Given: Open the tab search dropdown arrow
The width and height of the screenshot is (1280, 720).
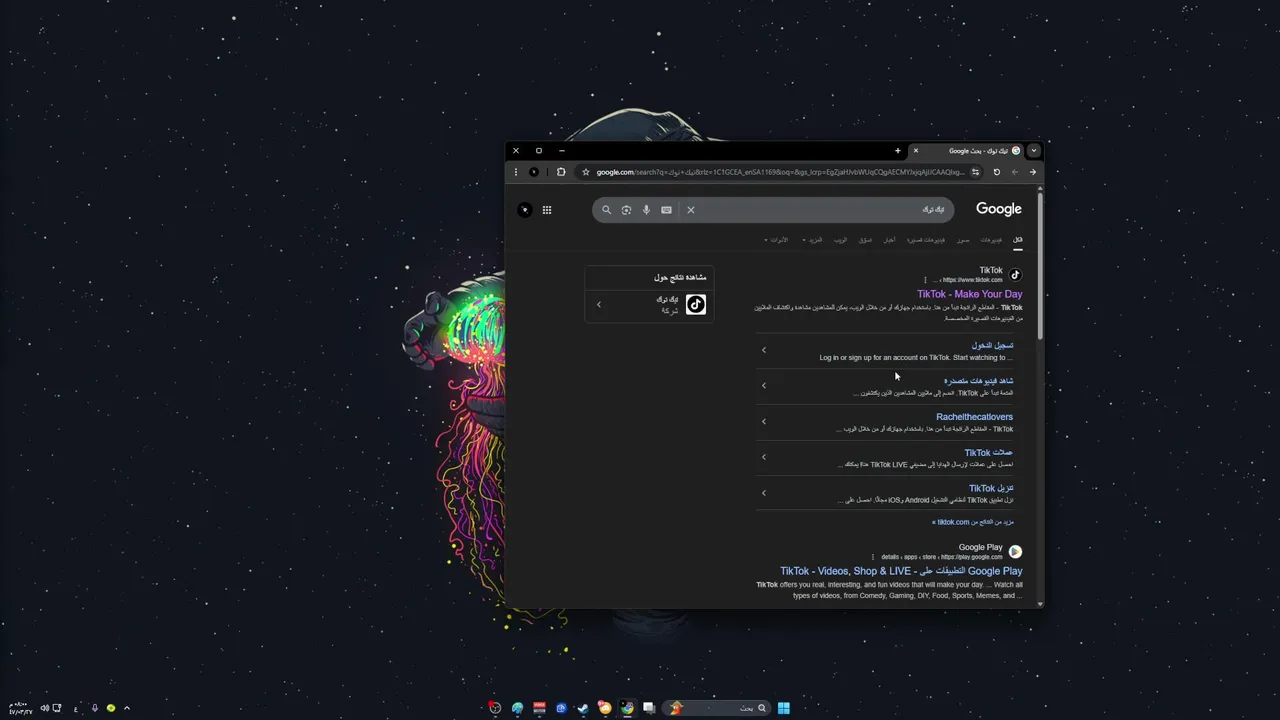Looking at the screenshot, I should point(1033,151).
